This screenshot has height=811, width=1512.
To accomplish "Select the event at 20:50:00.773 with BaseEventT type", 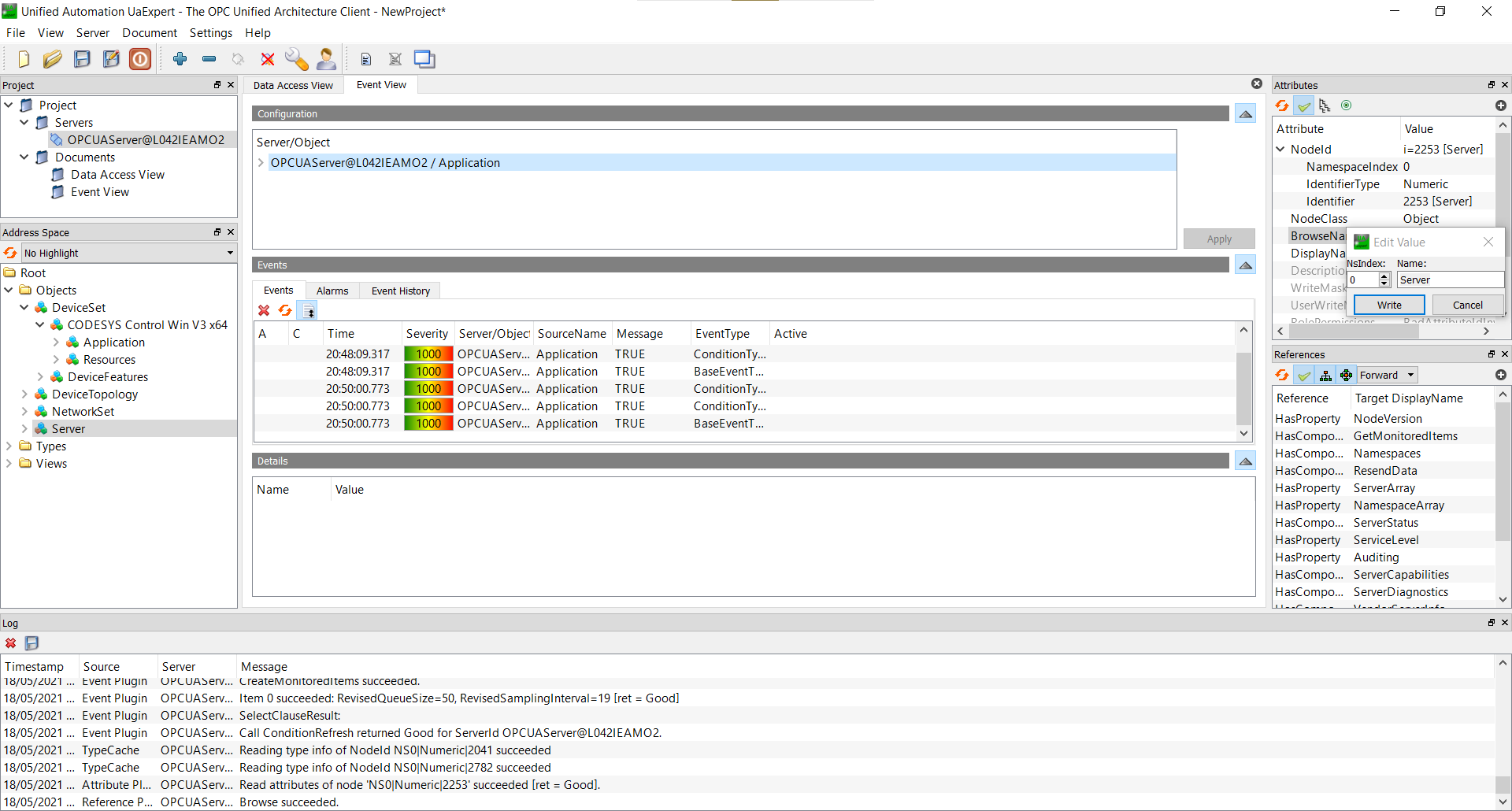I will [744, 424].
